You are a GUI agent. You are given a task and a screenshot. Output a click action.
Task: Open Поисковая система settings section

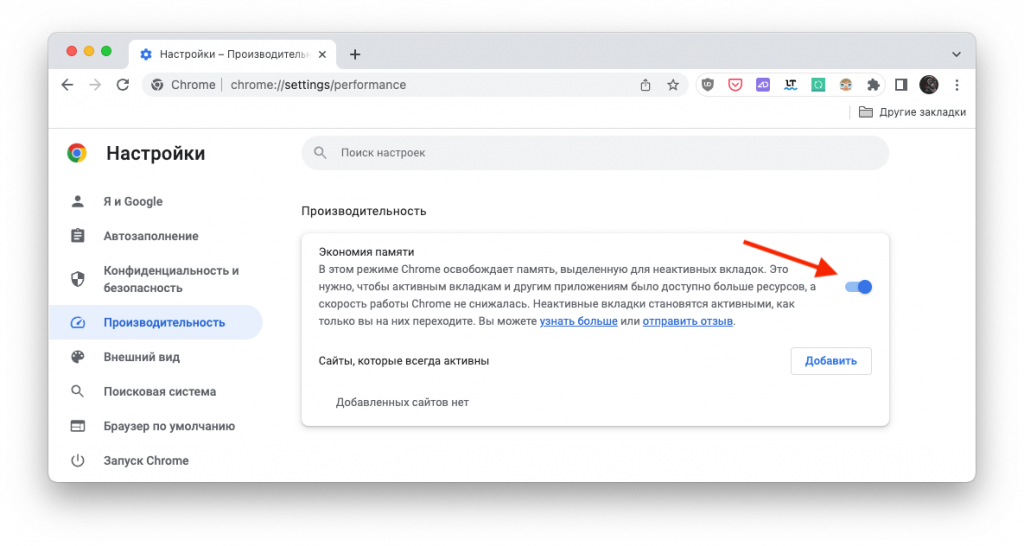point(159,392)
